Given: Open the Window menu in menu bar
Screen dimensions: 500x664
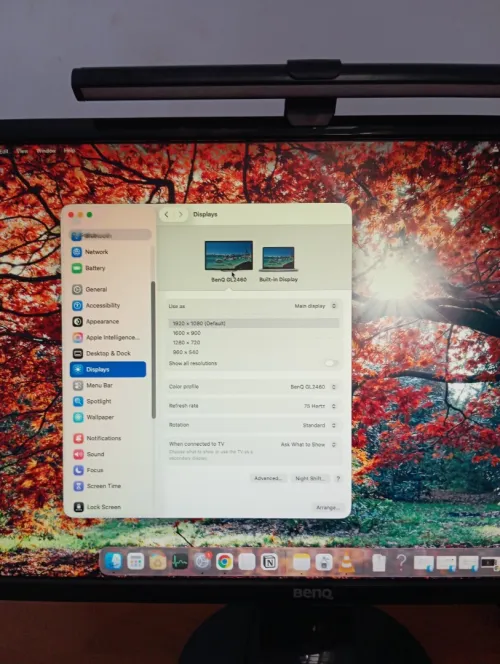Looking at the screenshot, I should pyautogui.click(x=46, y=151).
